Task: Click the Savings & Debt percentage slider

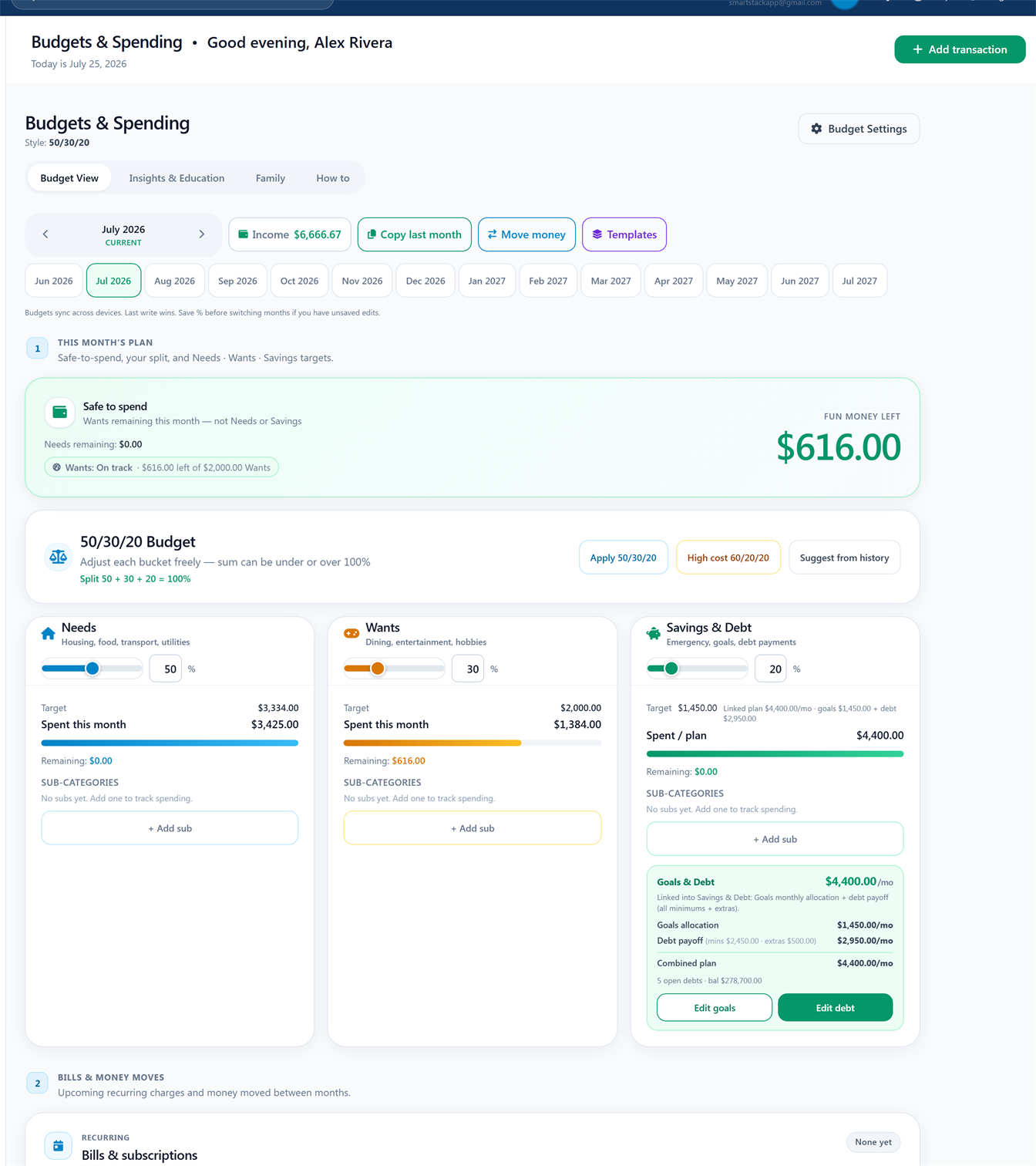Action: pyautogui.click(x=697, y=669)
